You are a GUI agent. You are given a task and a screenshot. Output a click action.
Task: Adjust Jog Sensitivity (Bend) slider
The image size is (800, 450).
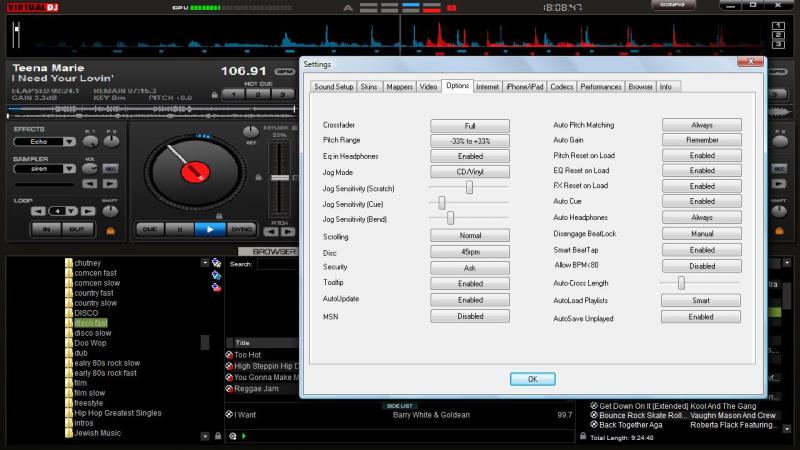pos(451,218)
